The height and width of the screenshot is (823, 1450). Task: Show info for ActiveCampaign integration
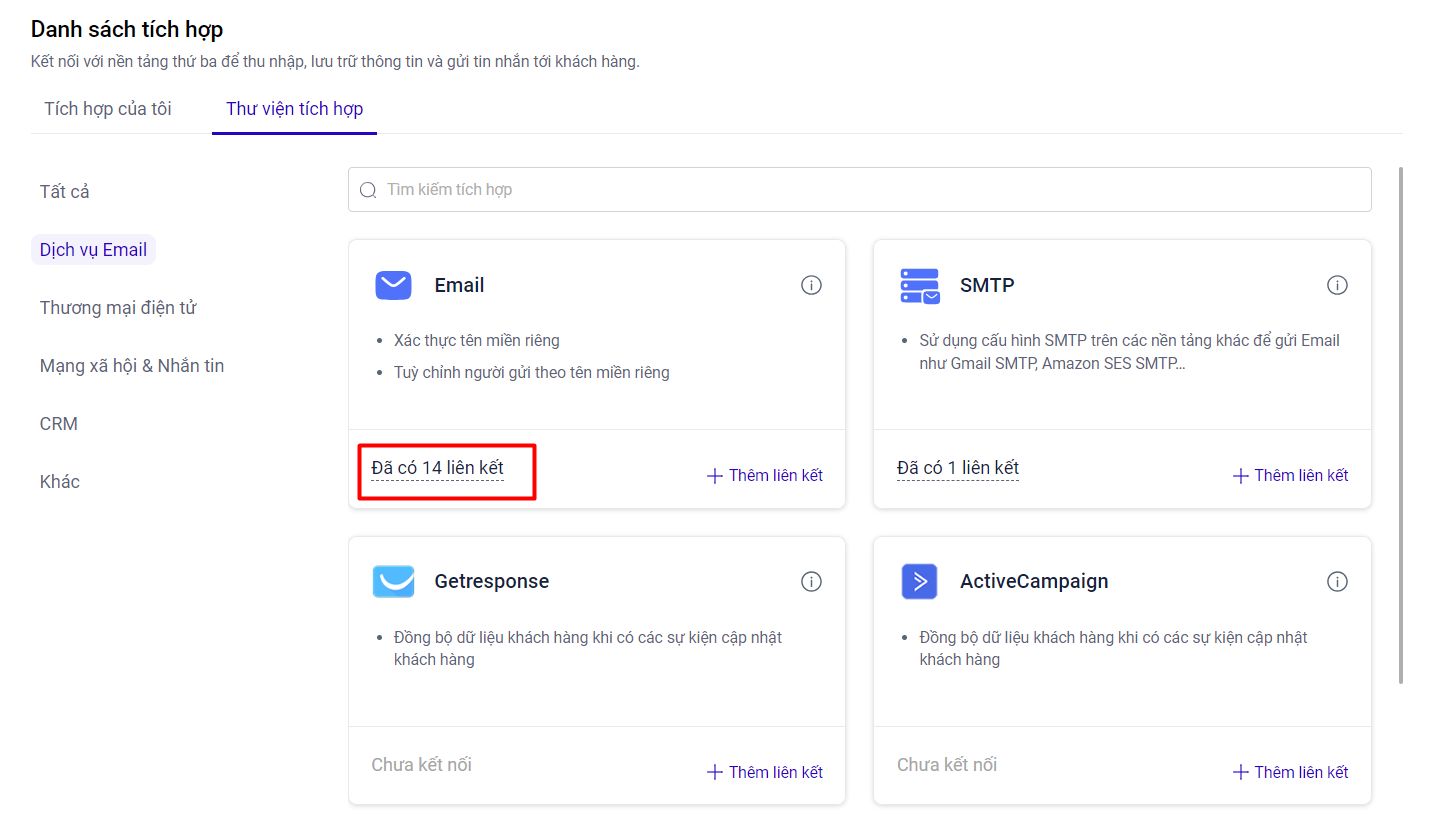(x=1337, y=581)
